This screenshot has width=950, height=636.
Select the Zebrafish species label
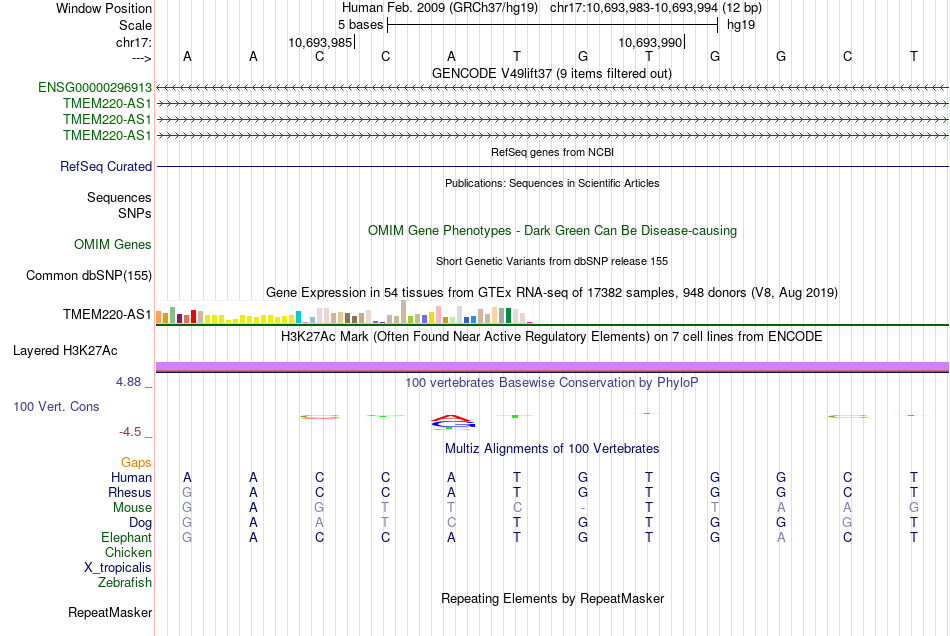(125, 582)
